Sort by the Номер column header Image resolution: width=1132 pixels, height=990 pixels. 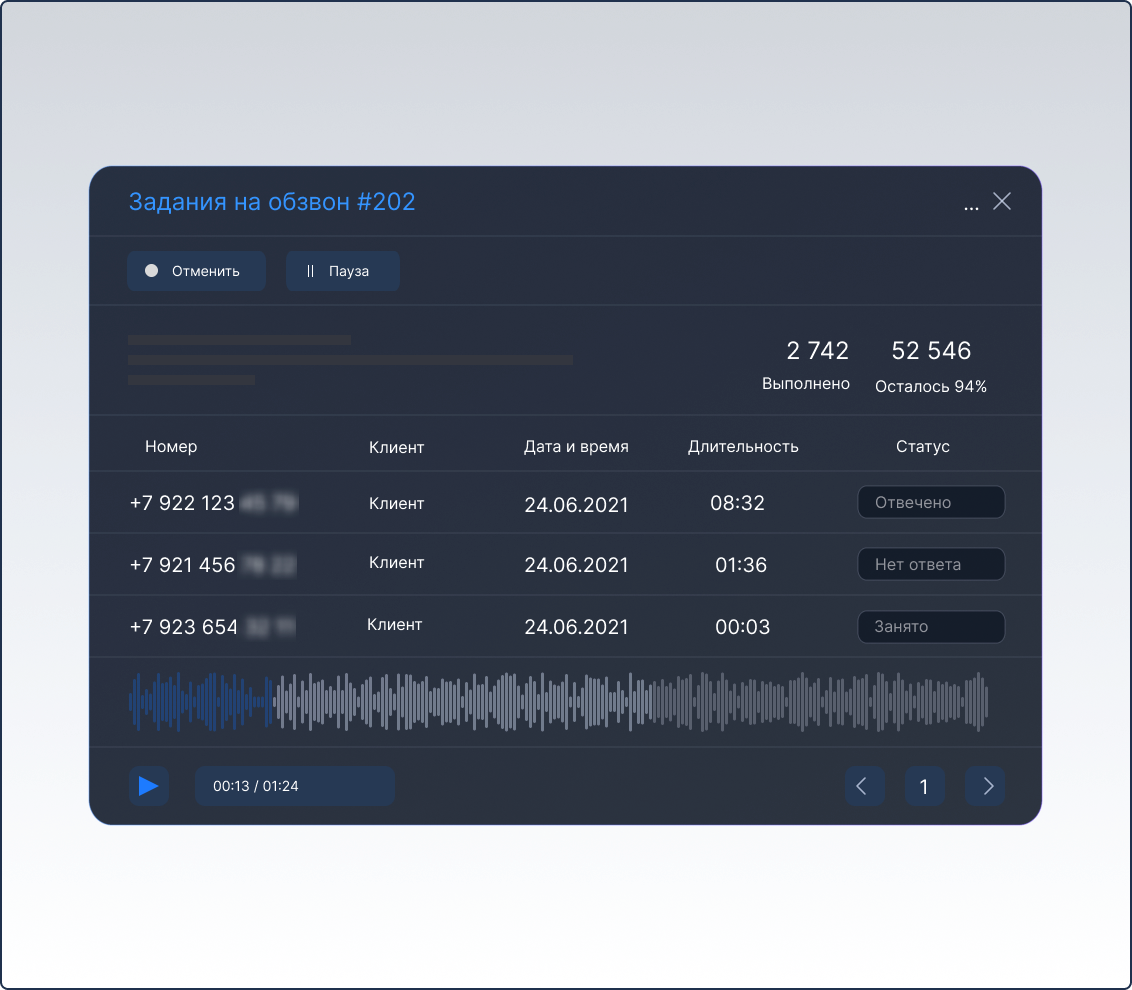pyautogui.click(x=171, y=447)
